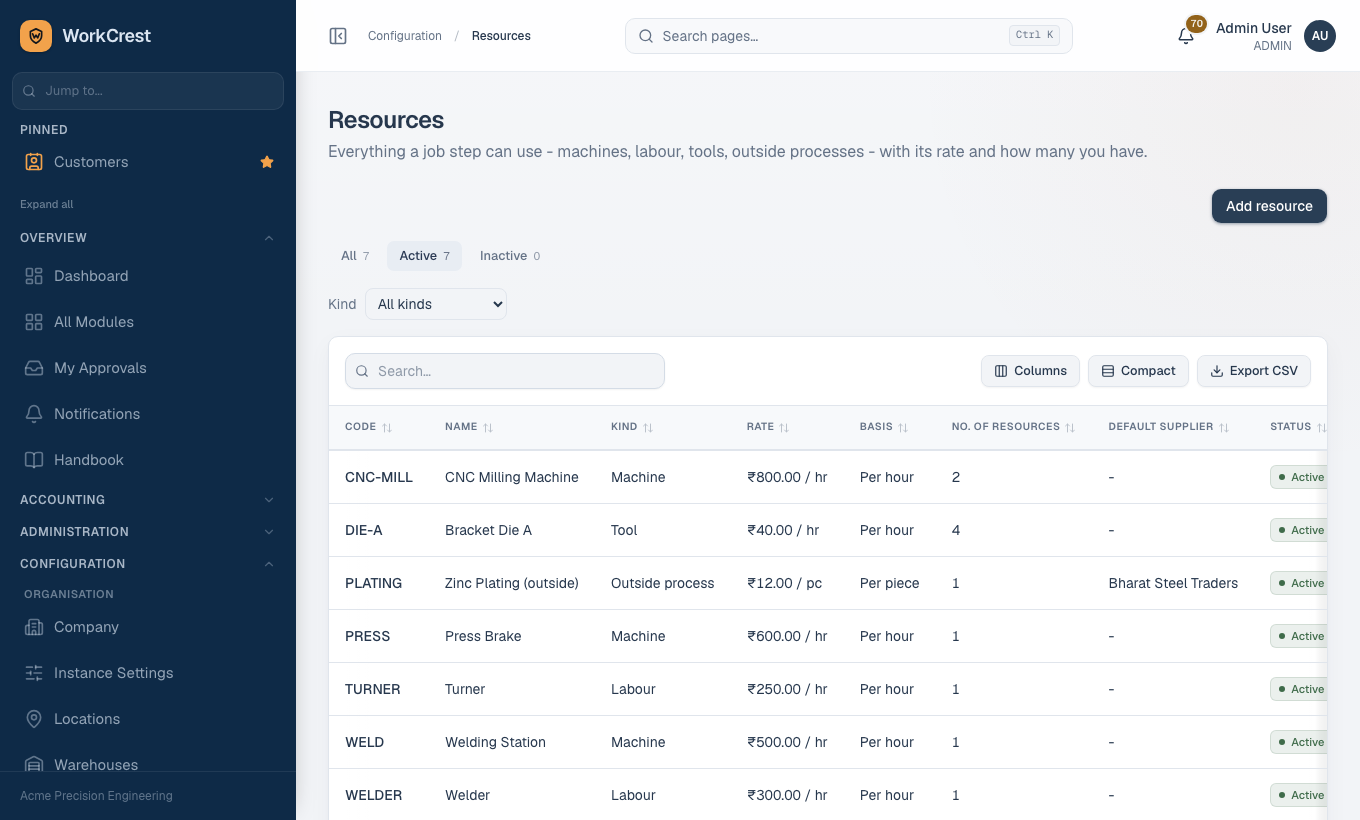Click Admin User name in header
Image resolution: width=1360 pixels, height=820 pixels.
(x=1254, y=28)
